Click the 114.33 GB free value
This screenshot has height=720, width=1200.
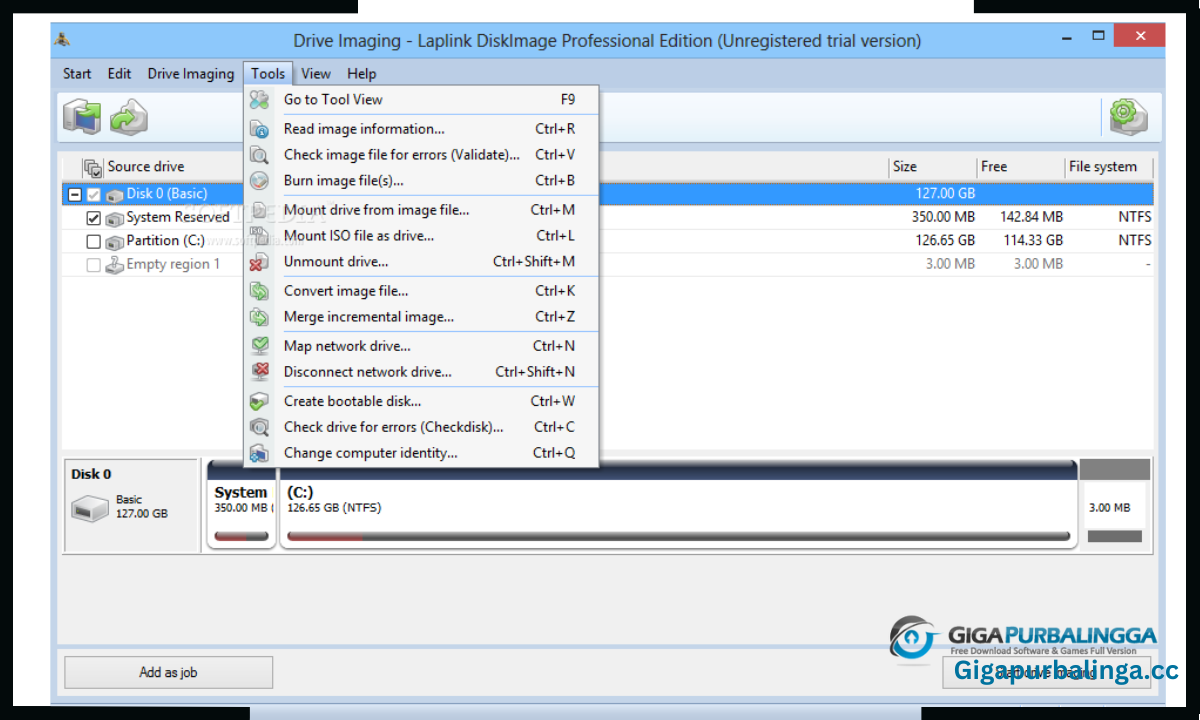click(x=1031, y=241)
